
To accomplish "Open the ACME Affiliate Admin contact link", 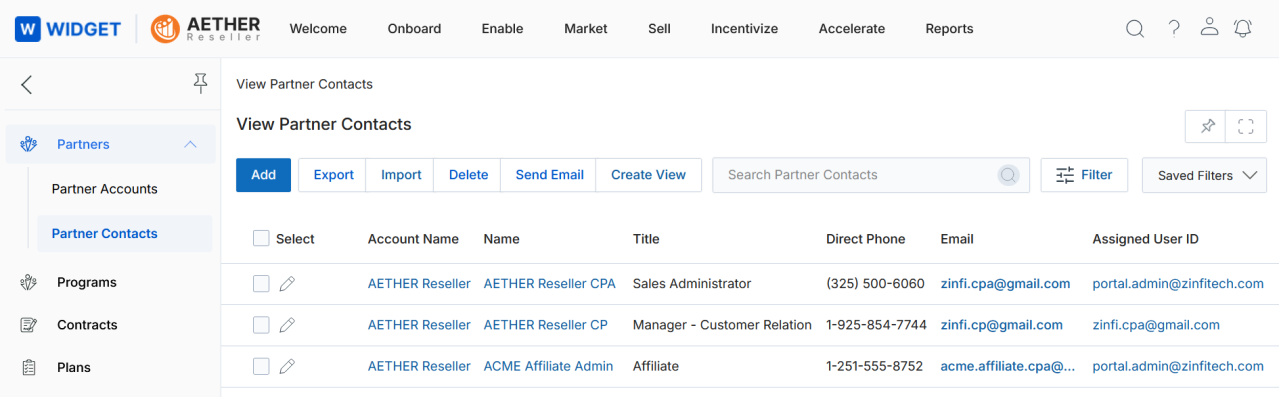I will coord(548,366).
